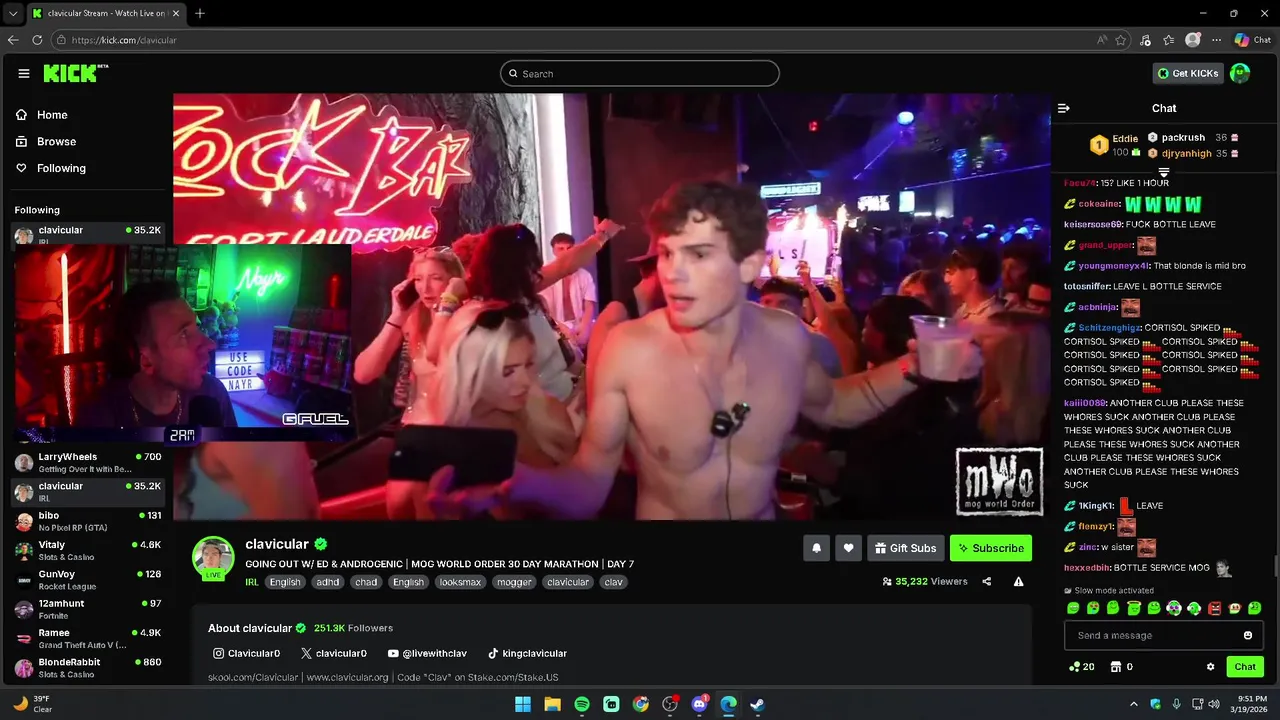Click the looksmax tag

[460, 582]
